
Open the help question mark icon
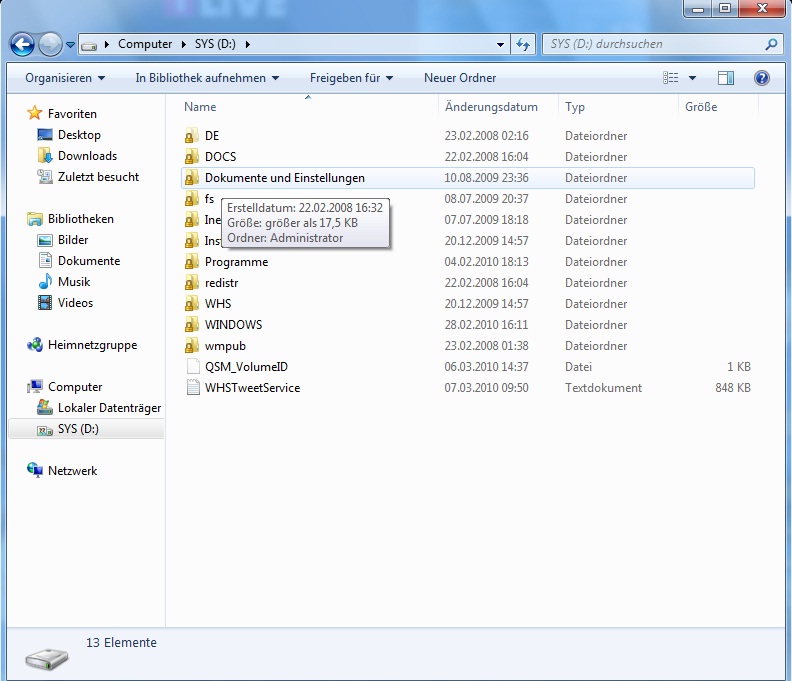[x=761, y=78]
